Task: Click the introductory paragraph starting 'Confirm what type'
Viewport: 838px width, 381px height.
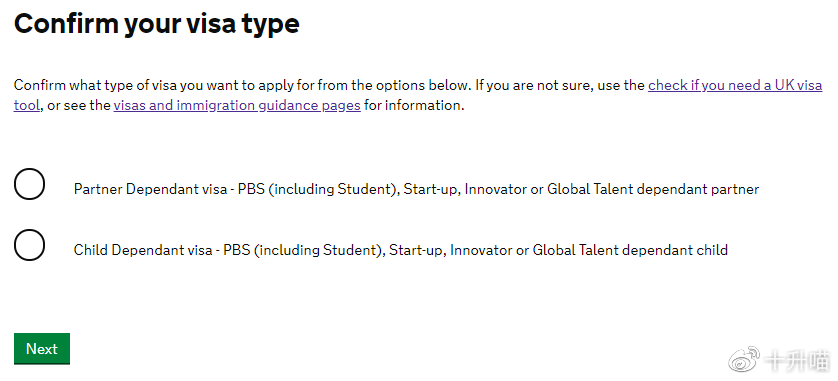Action: pos(418,95)
